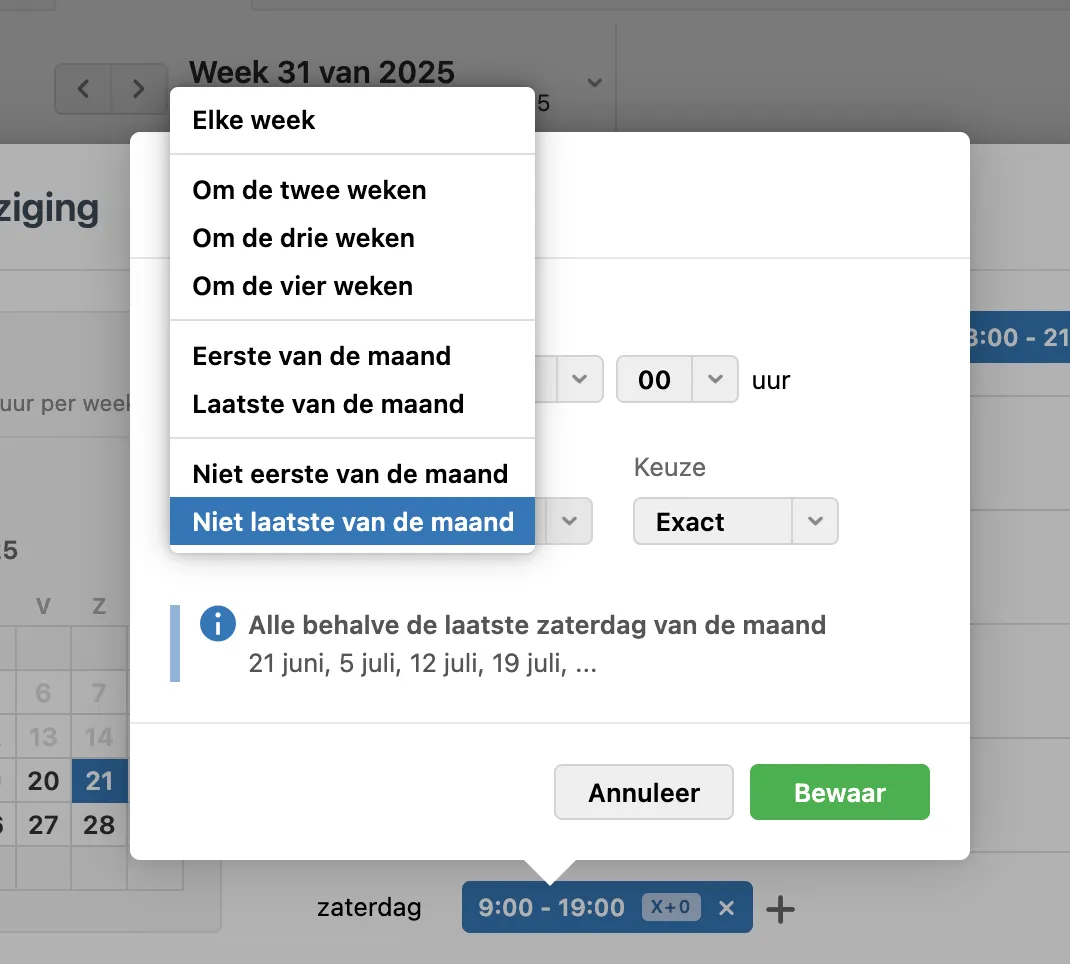Click the blue info icon

coord(218,625)
